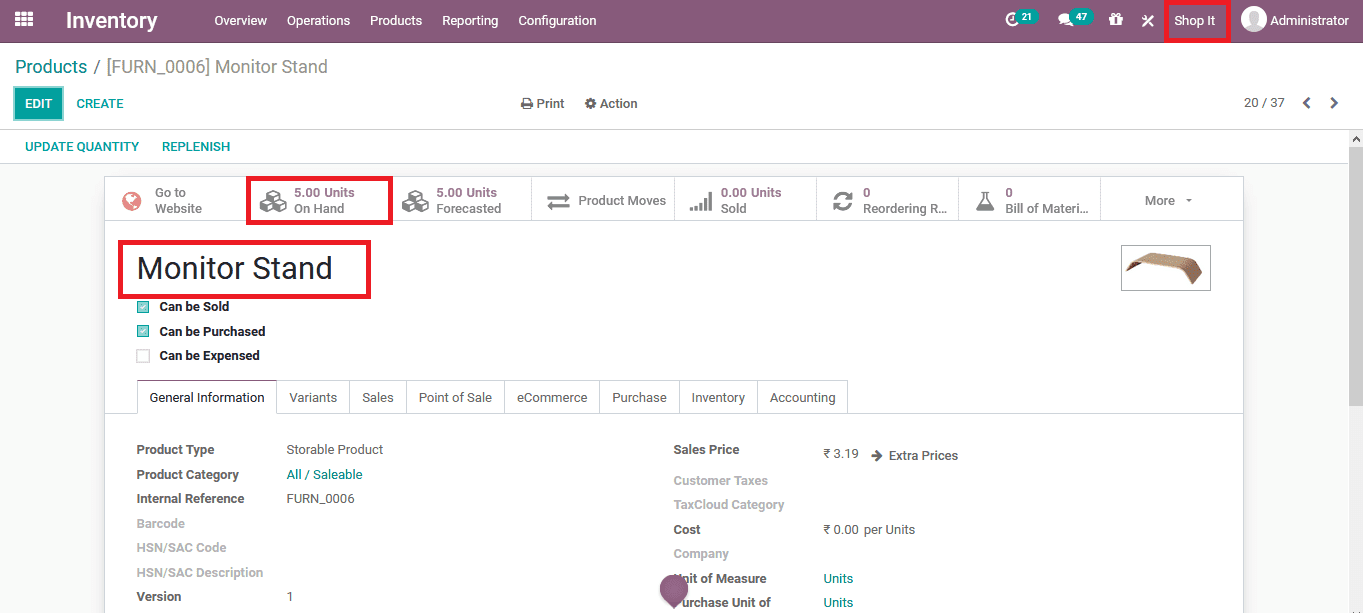1363x613 pixels.
Task: Click the CREATE button
Action: pos(100,103)
